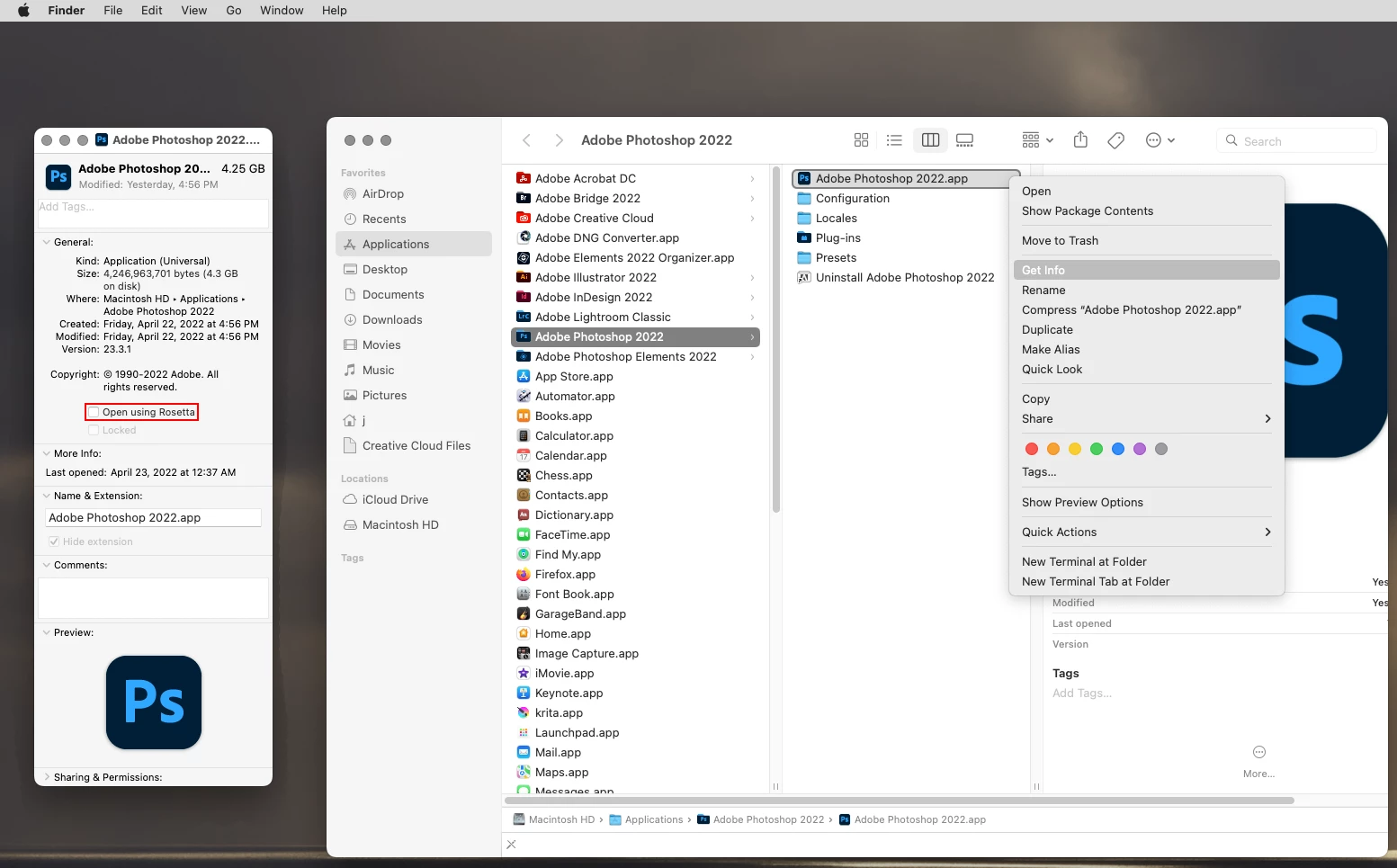Select Adobe Illustrator 2022 folder icon
Viewport: 1397px width, 868px height.
[524, 277]
